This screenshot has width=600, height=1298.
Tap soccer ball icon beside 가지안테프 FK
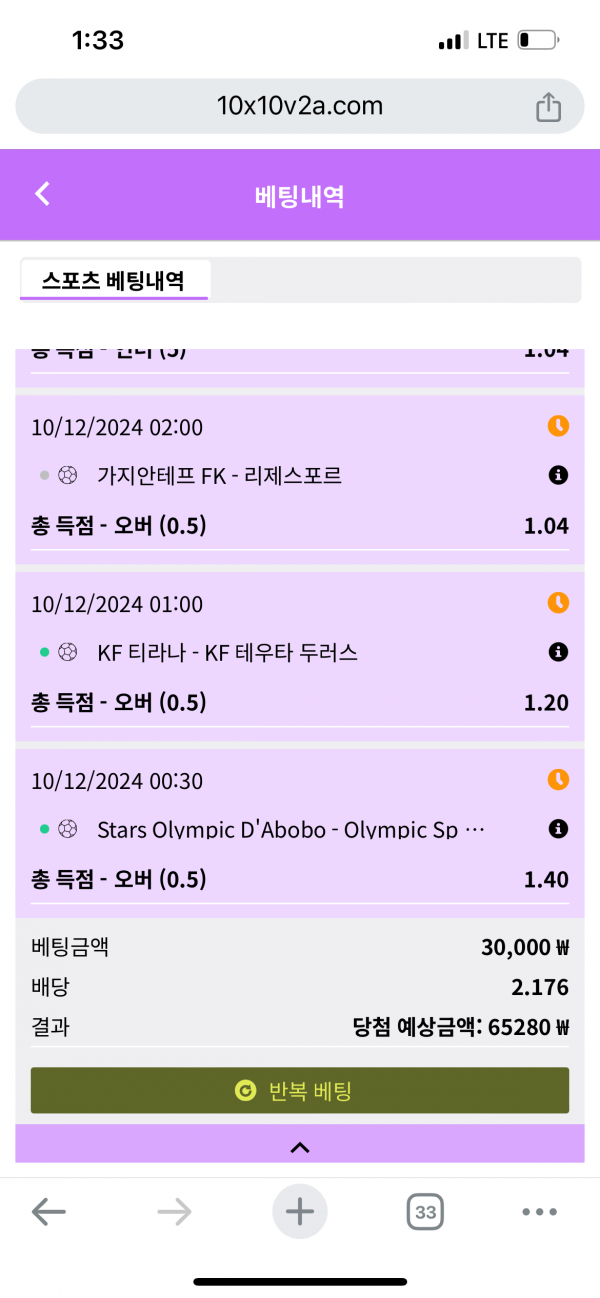pyautogui.click(x=68, y=476)
